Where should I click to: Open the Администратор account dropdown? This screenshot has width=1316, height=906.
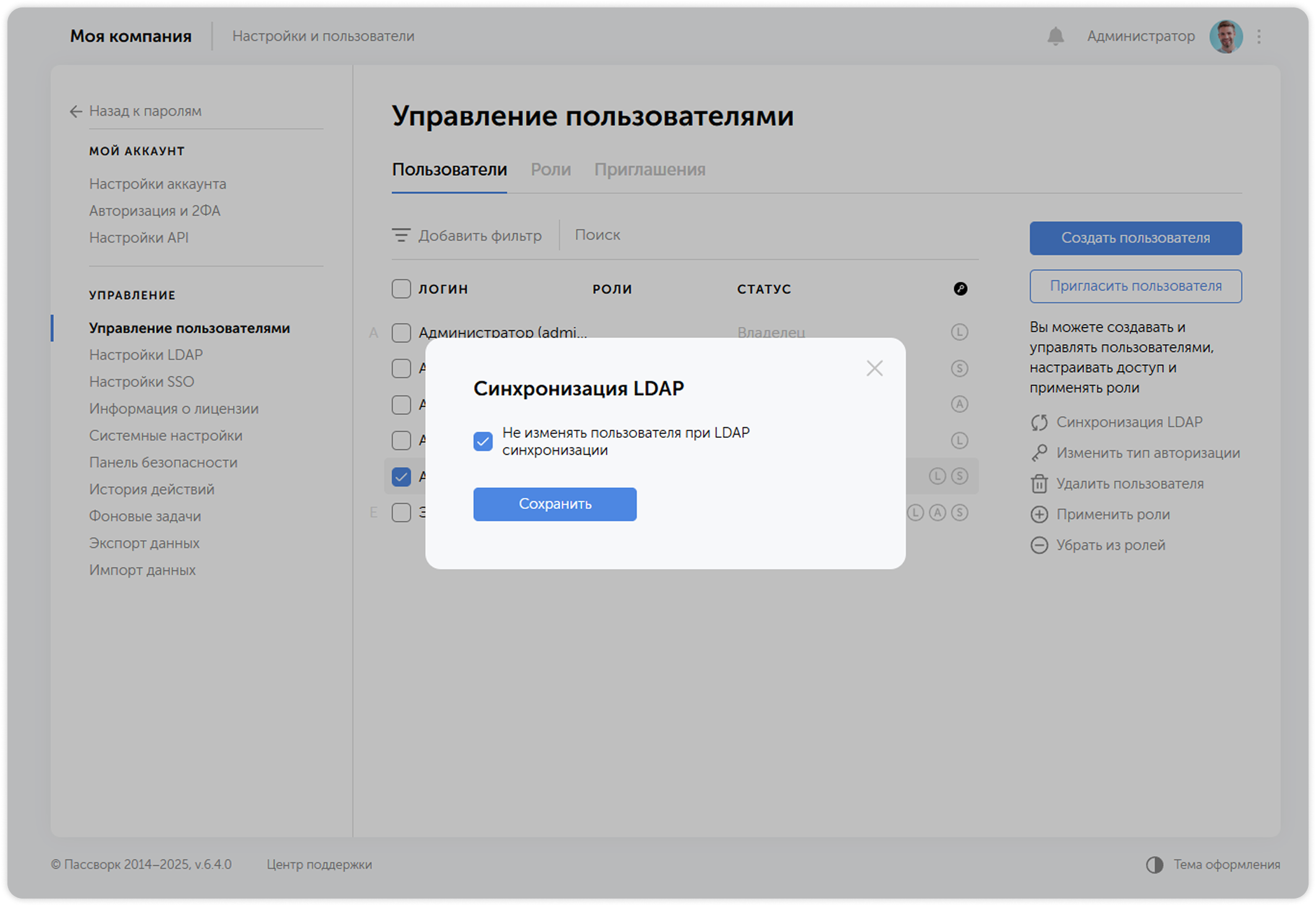pyautogui.click(x=1141, y=36)
